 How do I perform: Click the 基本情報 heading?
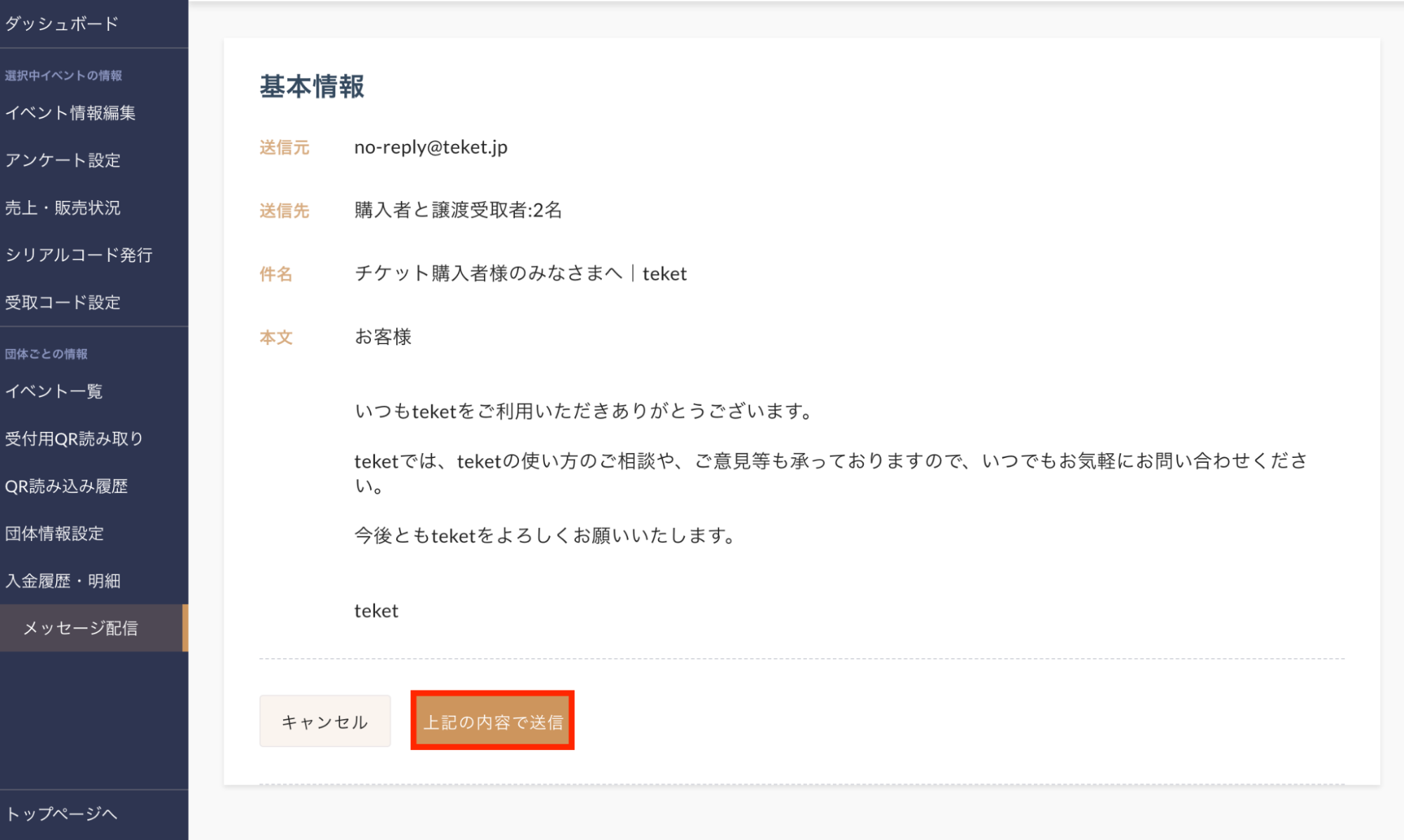(312, 87)
